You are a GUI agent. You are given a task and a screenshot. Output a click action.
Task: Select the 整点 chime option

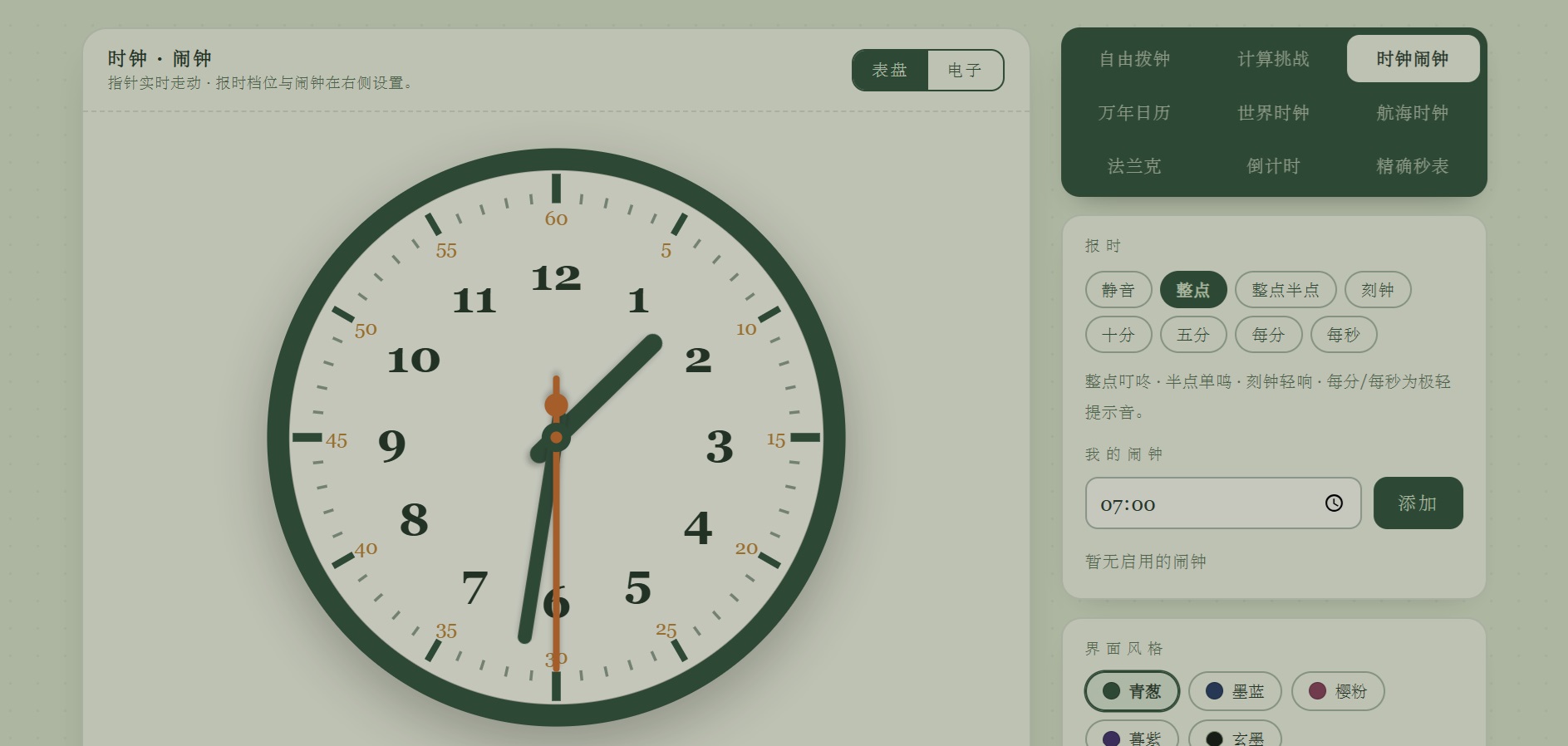[x=1193, y=290]
